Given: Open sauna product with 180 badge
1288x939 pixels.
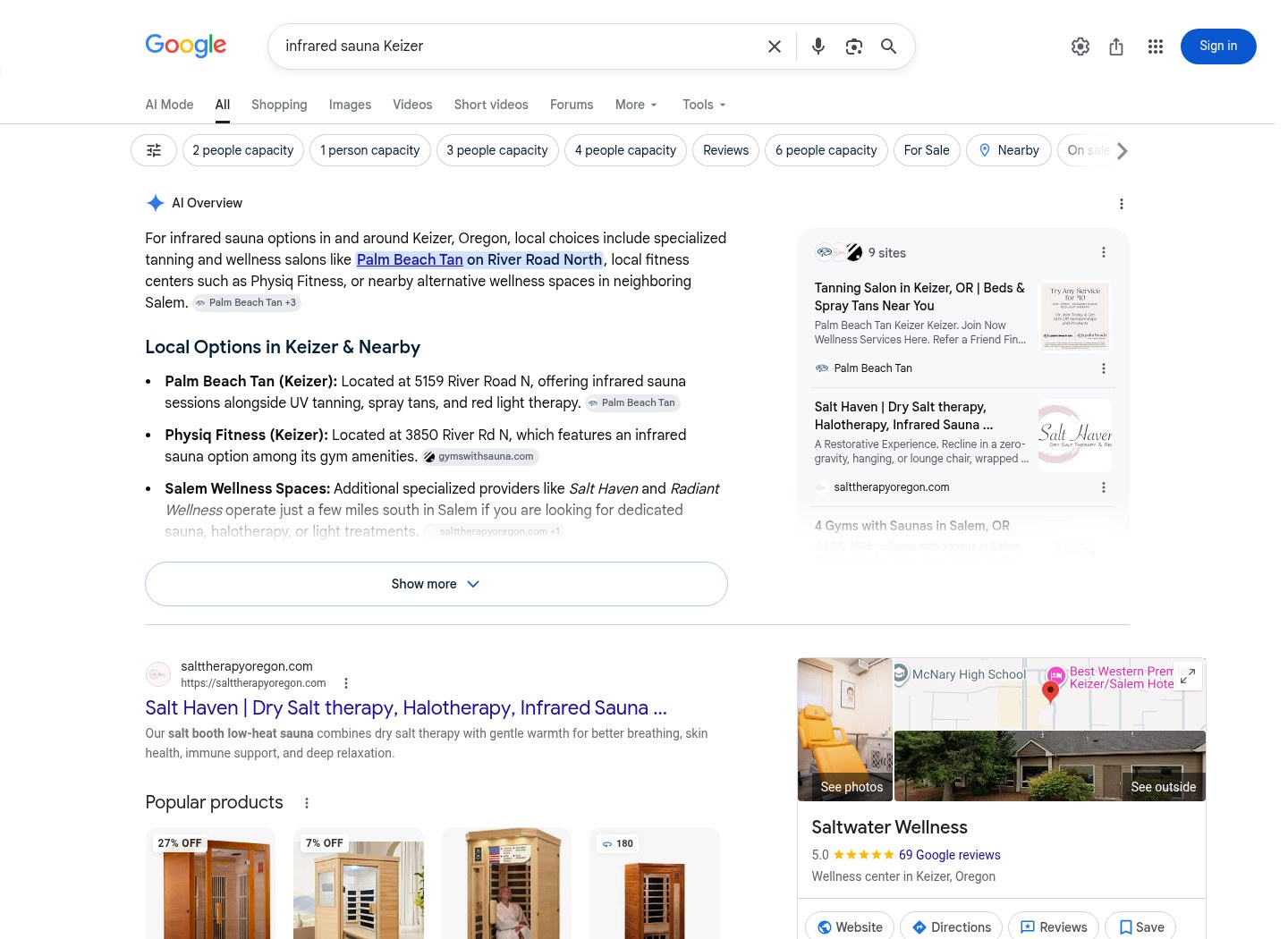Looking at the screenshot, I should point(655,884).
